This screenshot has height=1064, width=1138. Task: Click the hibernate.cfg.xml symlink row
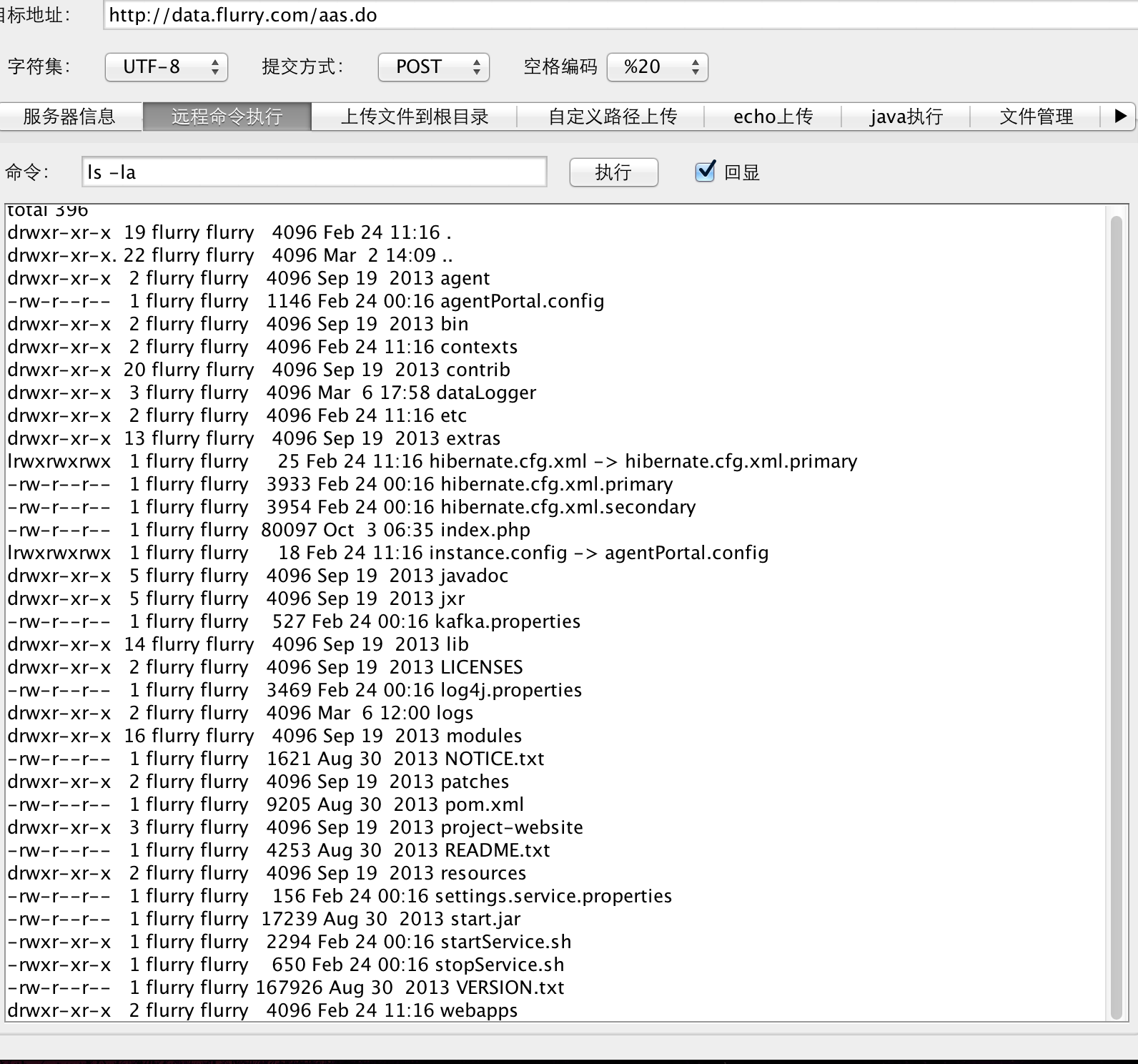(432, 461)
